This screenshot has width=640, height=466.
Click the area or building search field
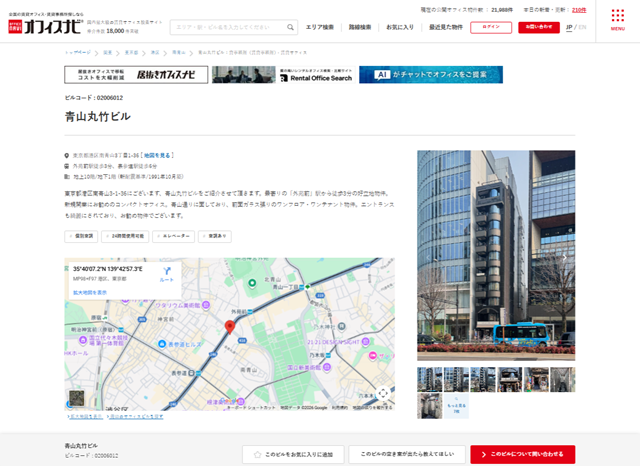227,27
